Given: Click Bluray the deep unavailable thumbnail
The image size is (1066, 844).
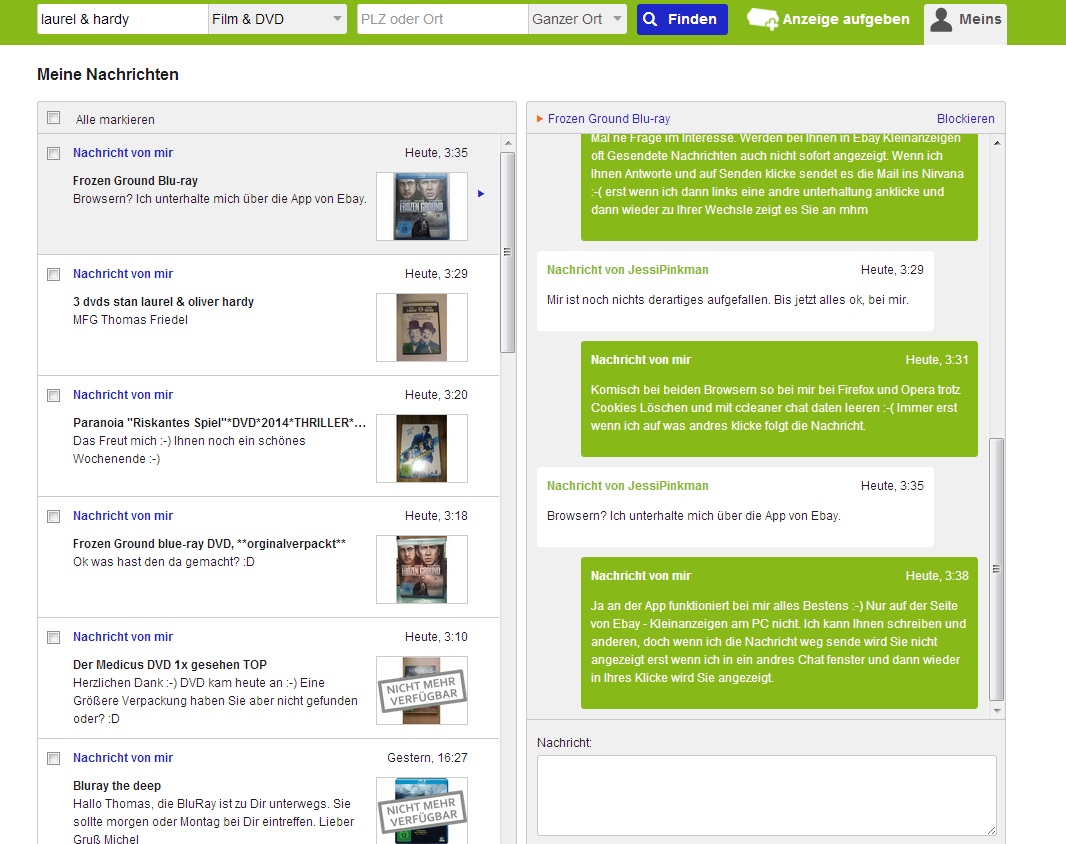Looking at the screenshot, I should click(422, 811).
